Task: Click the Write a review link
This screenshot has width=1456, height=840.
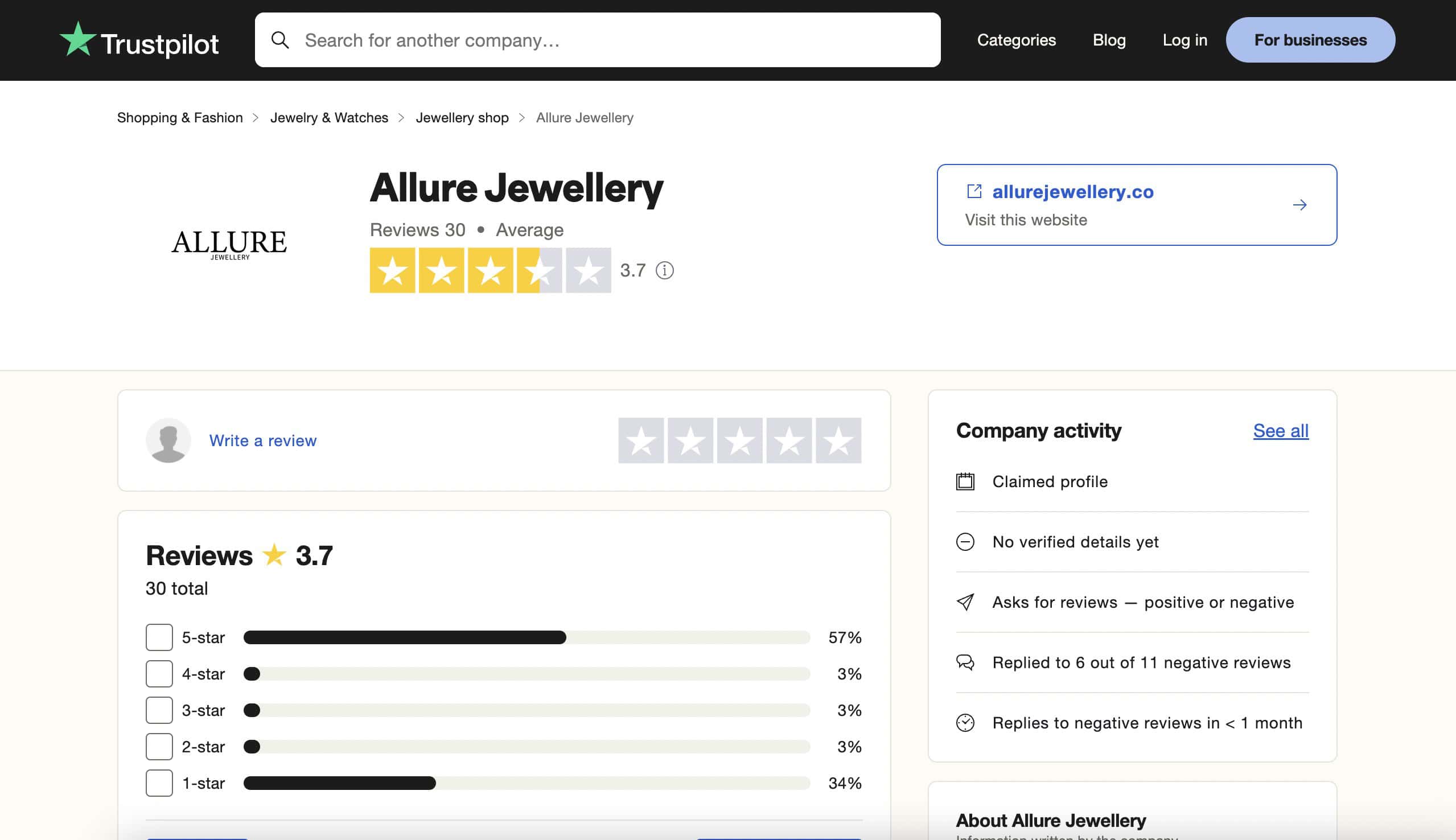Action: tap(262, 440)
